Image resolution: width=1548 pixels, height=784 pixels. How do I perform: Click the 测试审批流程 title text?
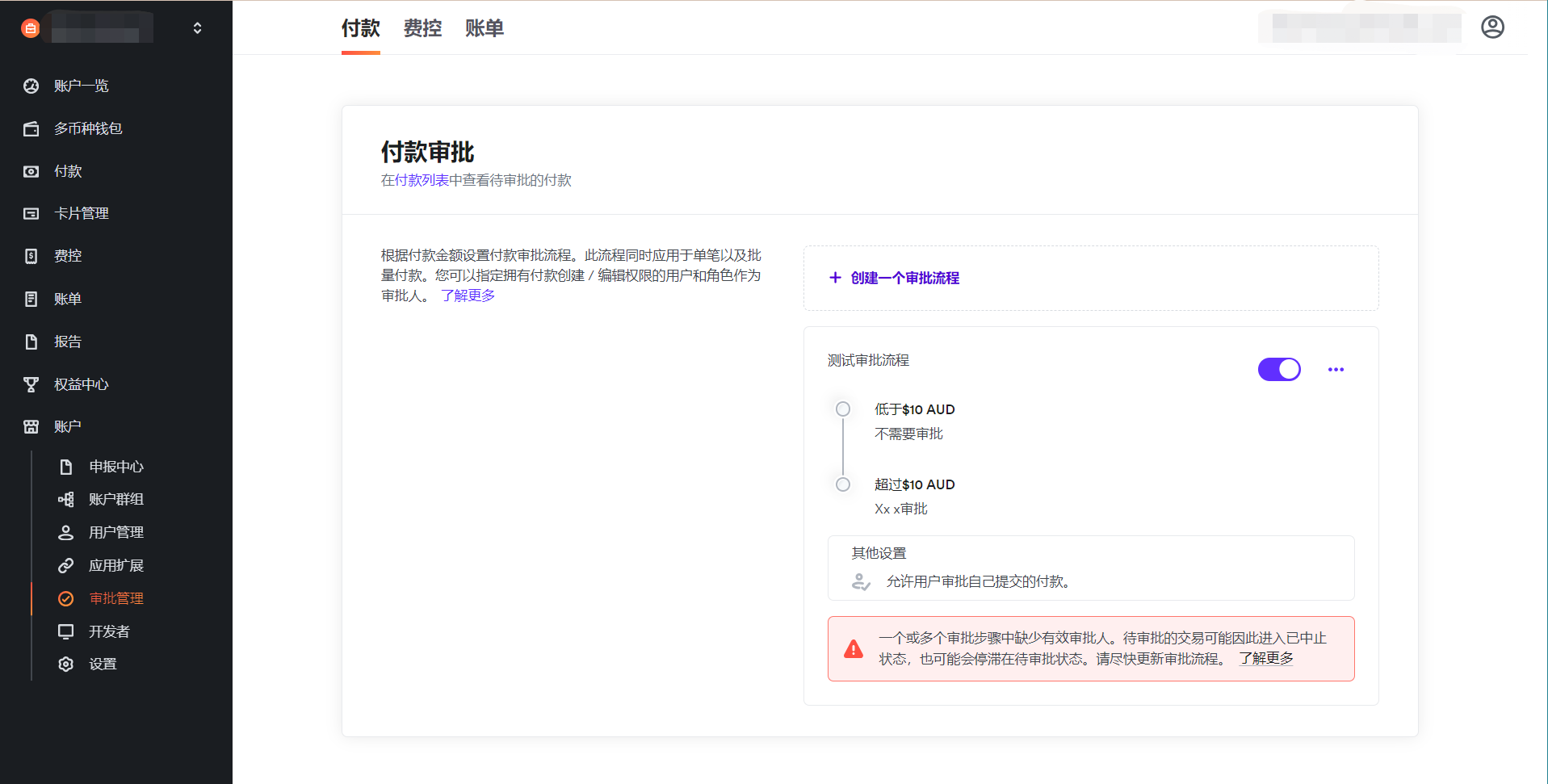[868, 360]
